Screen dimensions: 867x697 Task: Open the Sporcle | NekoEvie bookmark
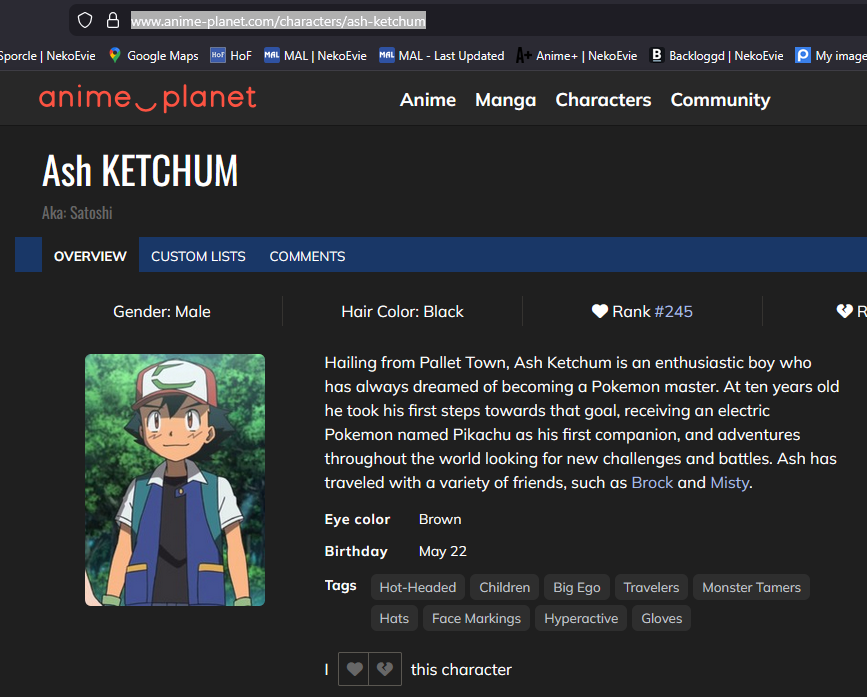[47, 56]
